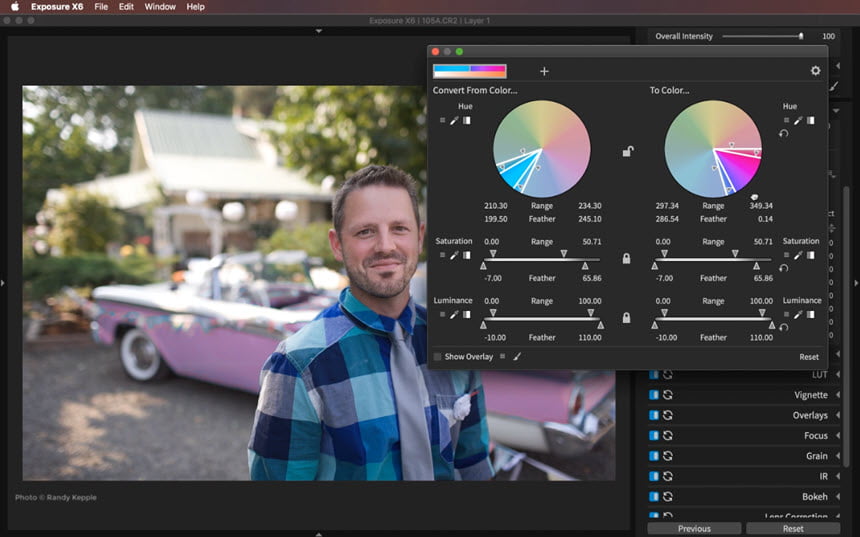This screenshot has height=537, width=860.
Task: Pick target hue with the To Color eyedropper
Action: (x=798, y=121)
